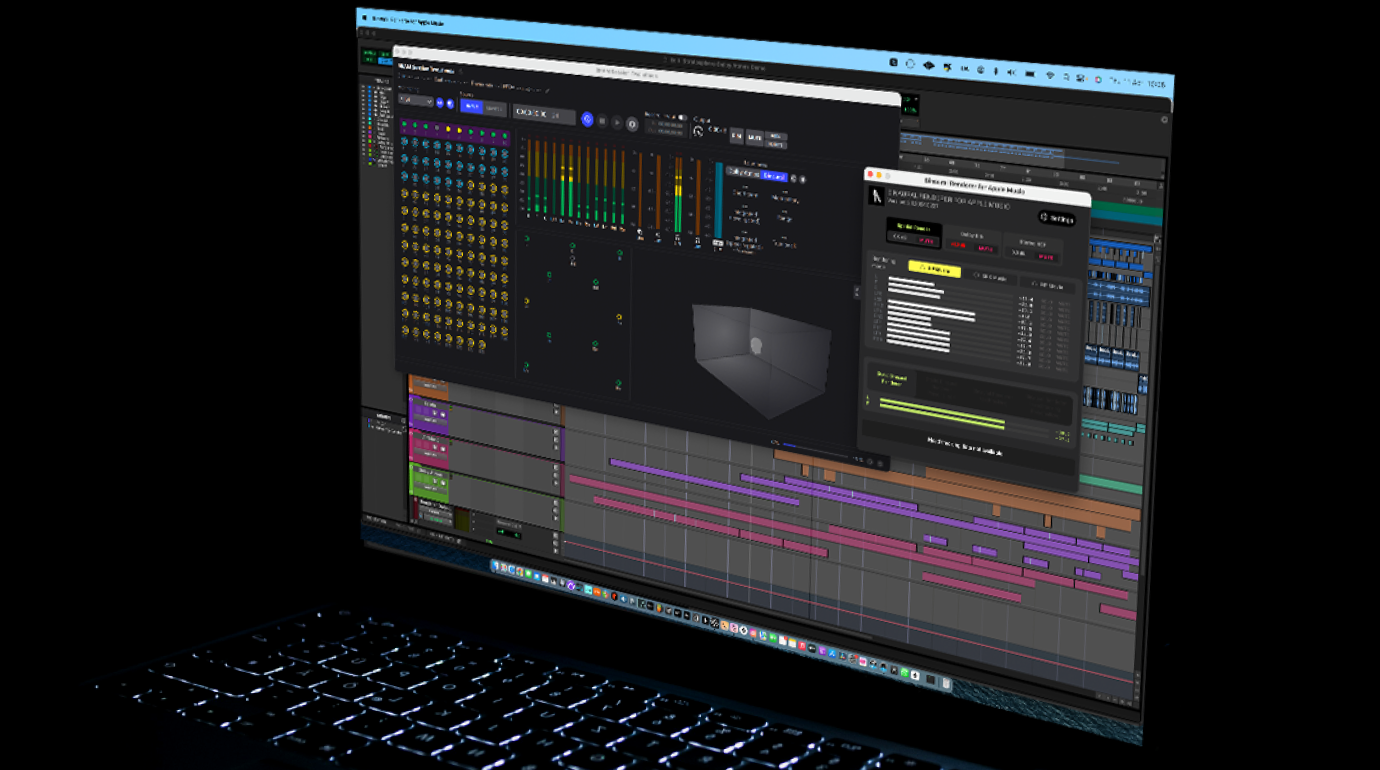Click the Wi-Fi icon in the menu bar
This screenshot has height=770, width=1380.
click(1050, 75)
